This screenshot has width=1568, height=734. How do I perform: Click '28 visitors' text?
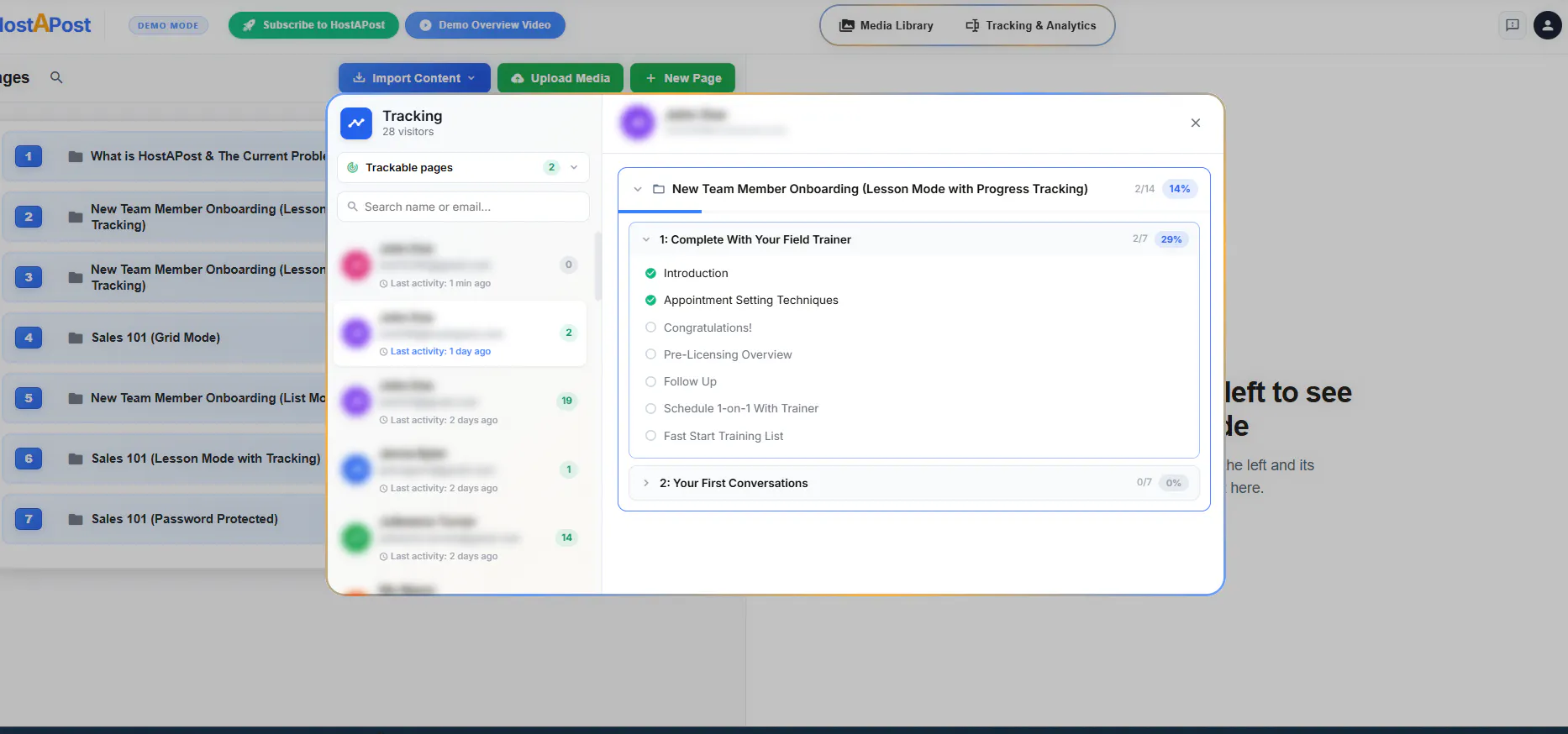pos(408,132)
